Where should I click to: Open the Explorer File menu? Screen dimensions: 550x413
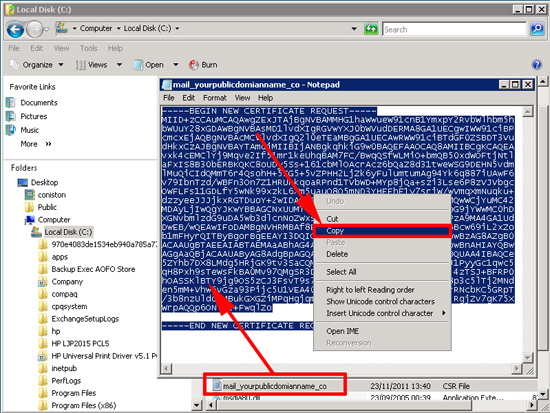[14, 48]
